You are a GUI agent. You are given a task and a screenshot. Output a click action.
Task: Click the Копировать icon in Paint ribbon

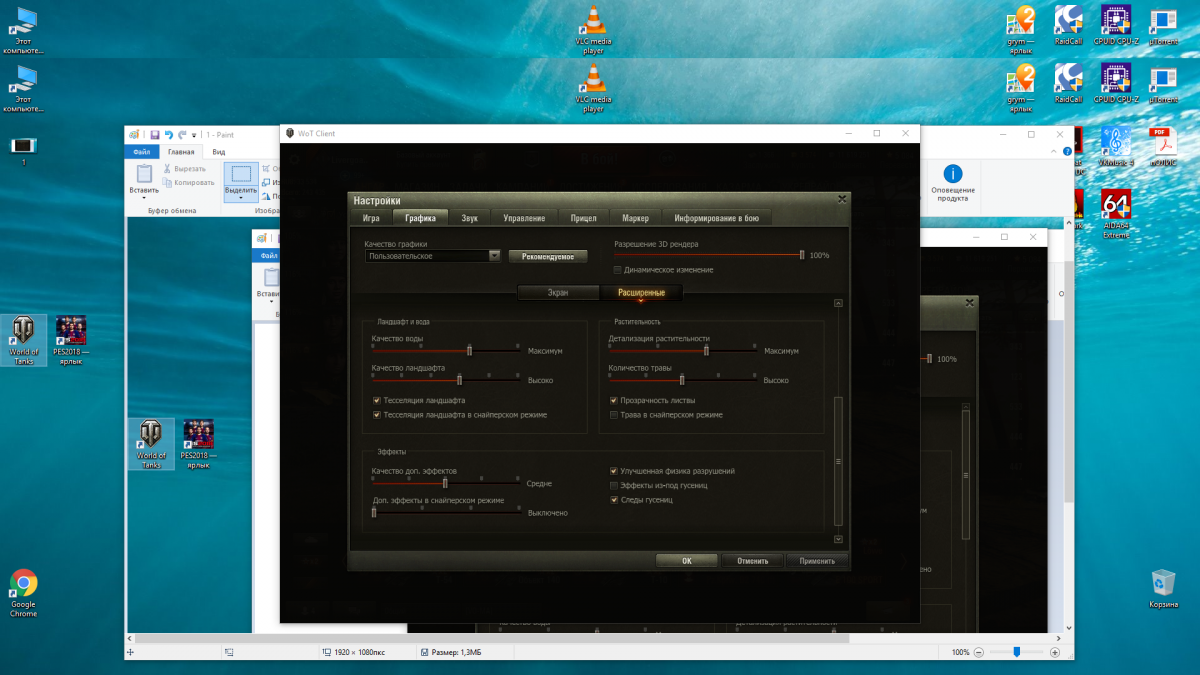point(168,183)
